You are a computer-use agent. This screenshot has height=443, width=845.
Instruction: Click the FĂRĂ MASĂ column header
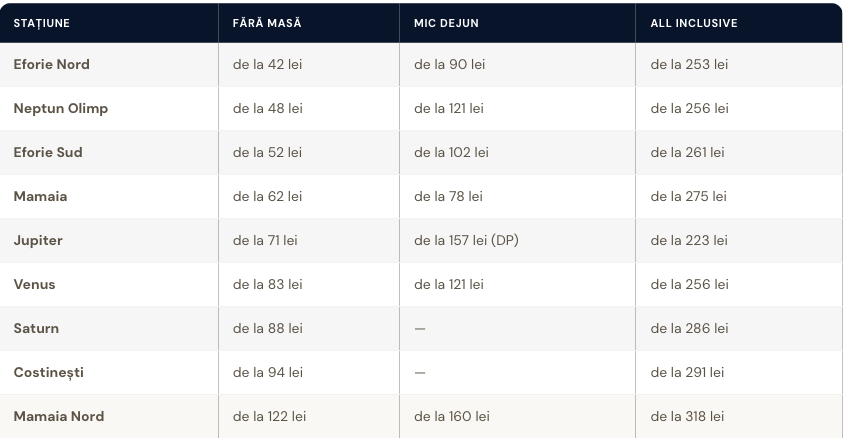(267, 23)
